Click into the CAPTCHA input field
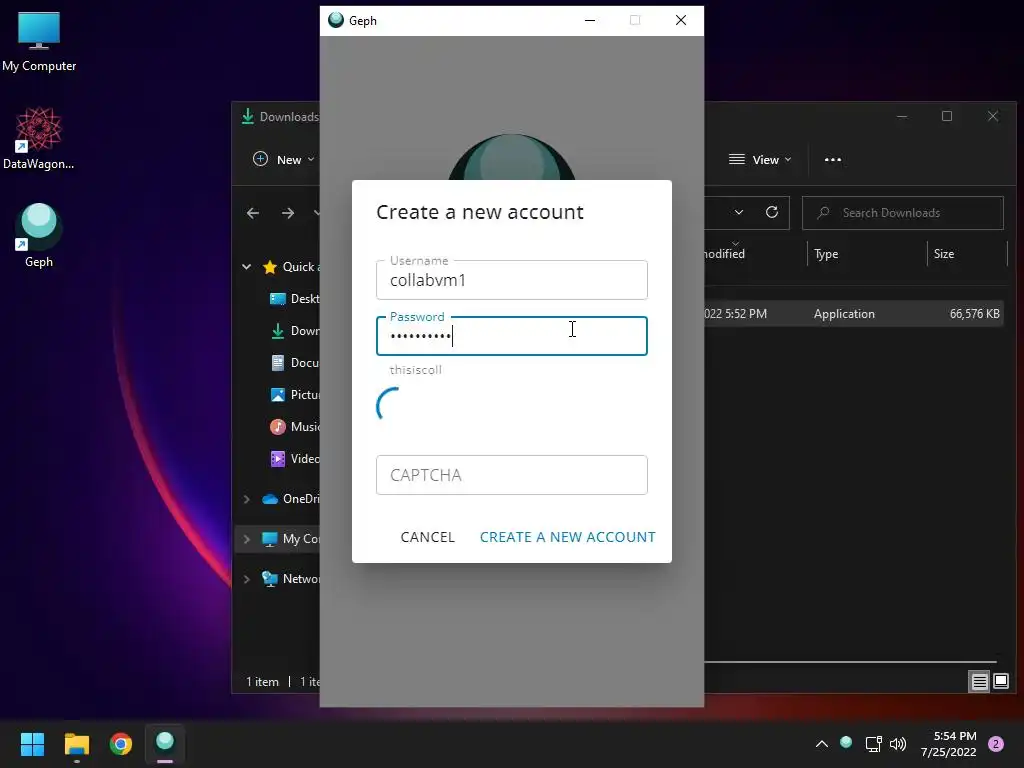This screenshot has height=768, width=1024. [x=511, y=475]
